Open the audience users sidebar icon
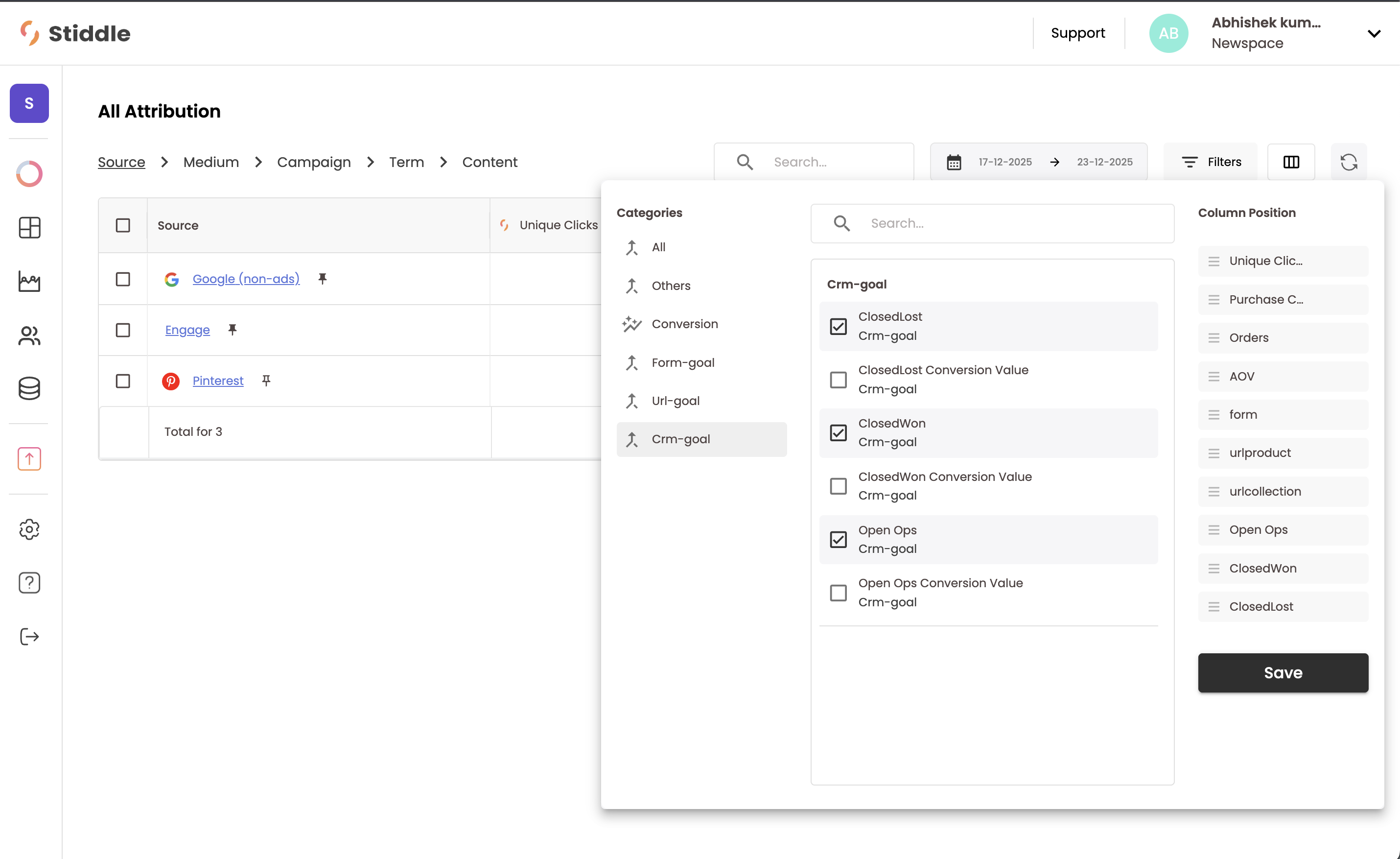1400x859 pixels. pyautogui.click(x=29, y=335)
